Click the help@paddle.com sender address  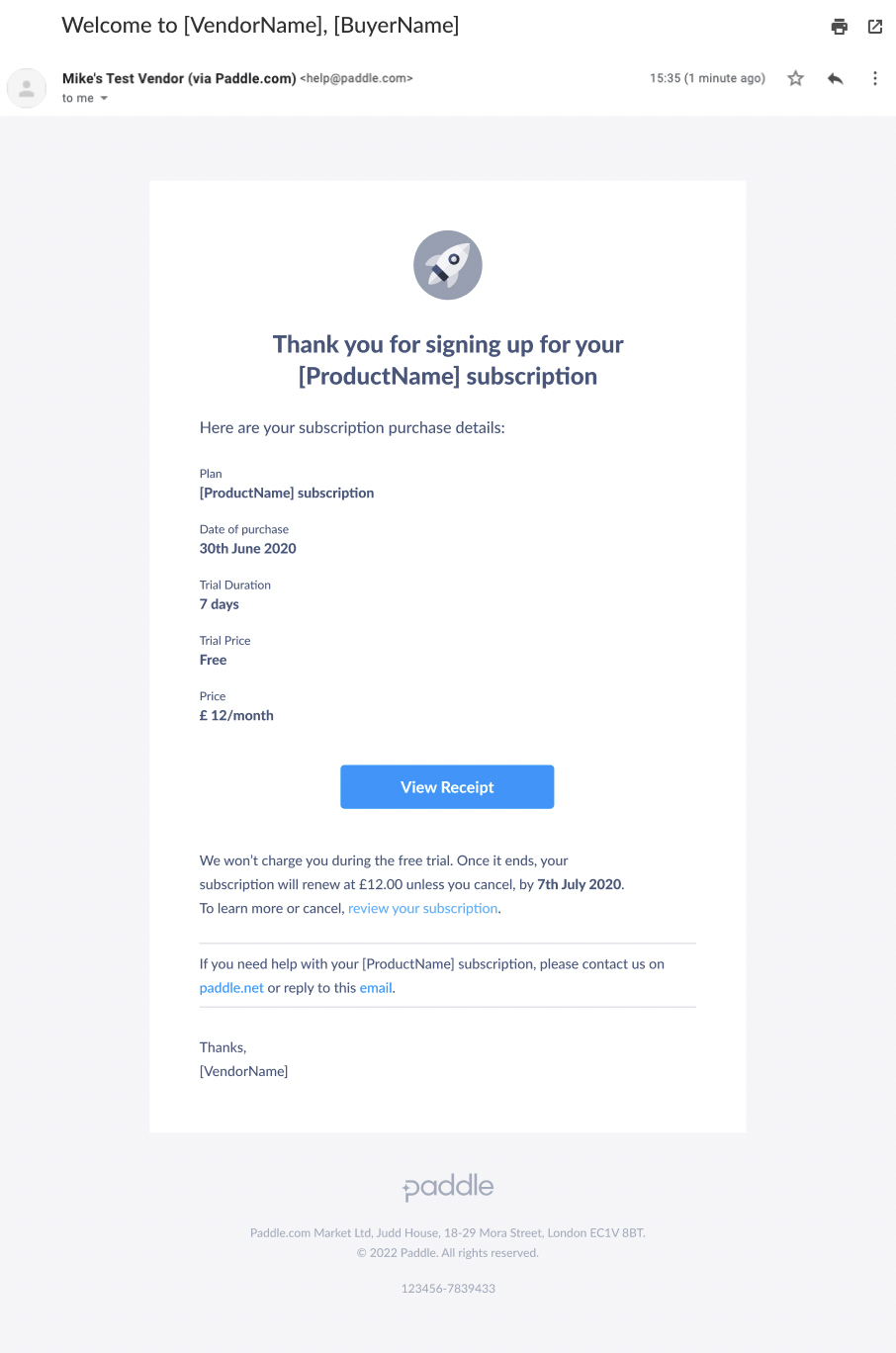pos(356,78)
